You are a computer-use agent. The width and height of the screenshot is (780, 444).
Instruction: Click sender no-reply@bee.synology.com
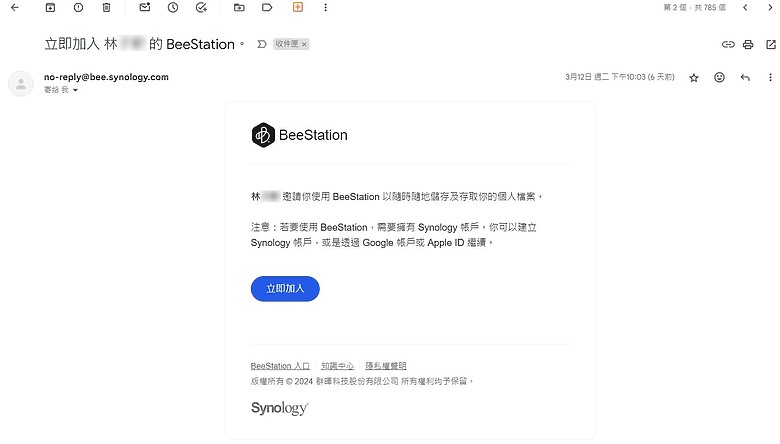tap(106, 77)
